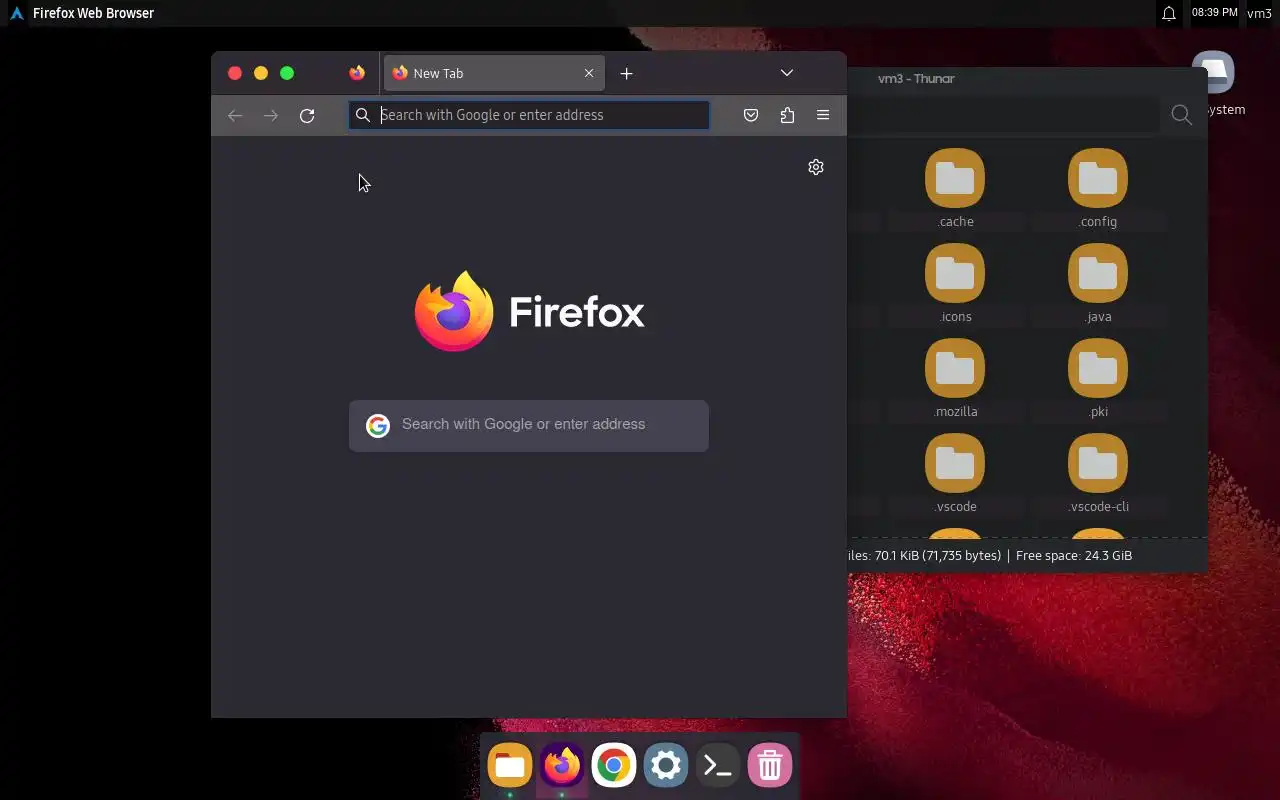The height and width of the screenshot is (800, 1280).
Task: Open Settings gear in dock
Action: pos(666,767)
